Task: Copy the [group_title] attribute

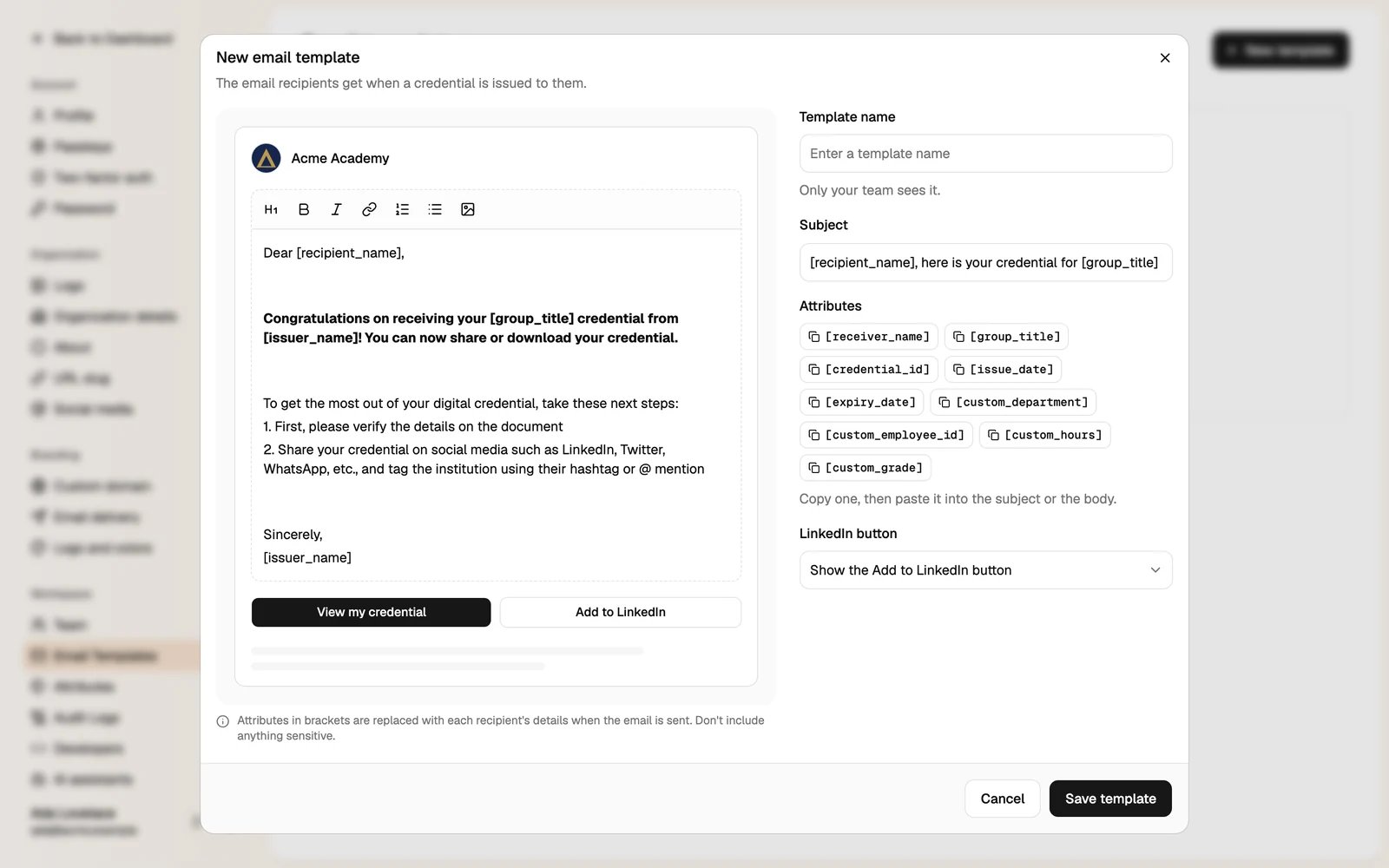Action: [1006, 337]
